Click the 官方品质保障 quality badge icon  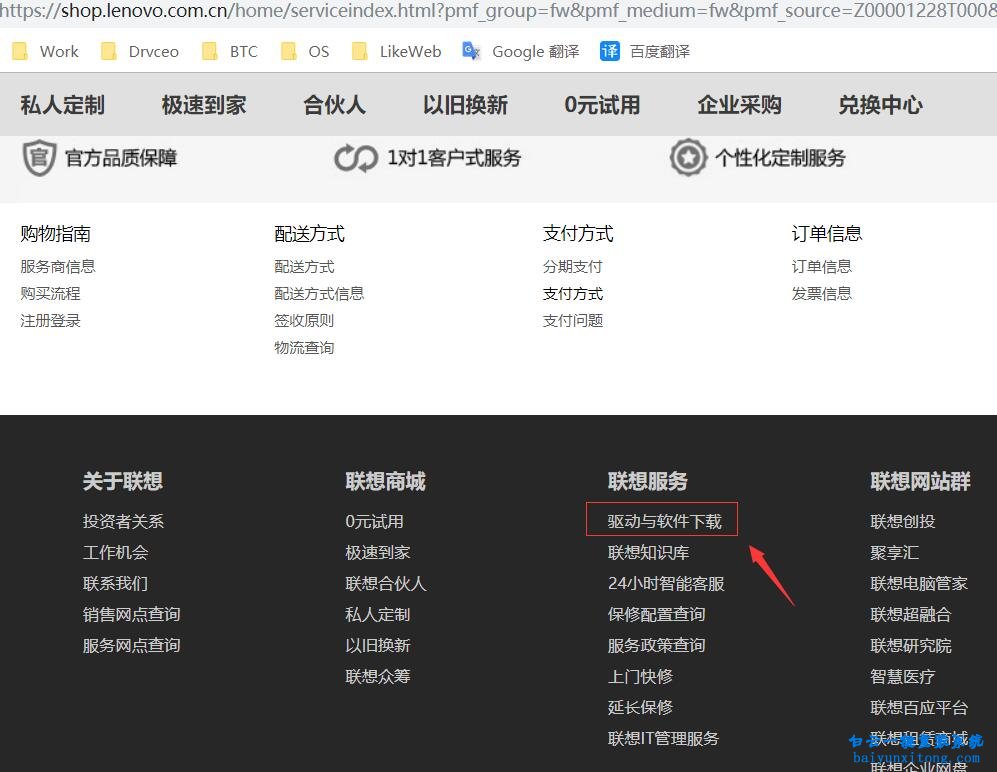click(x=39, y=157)
